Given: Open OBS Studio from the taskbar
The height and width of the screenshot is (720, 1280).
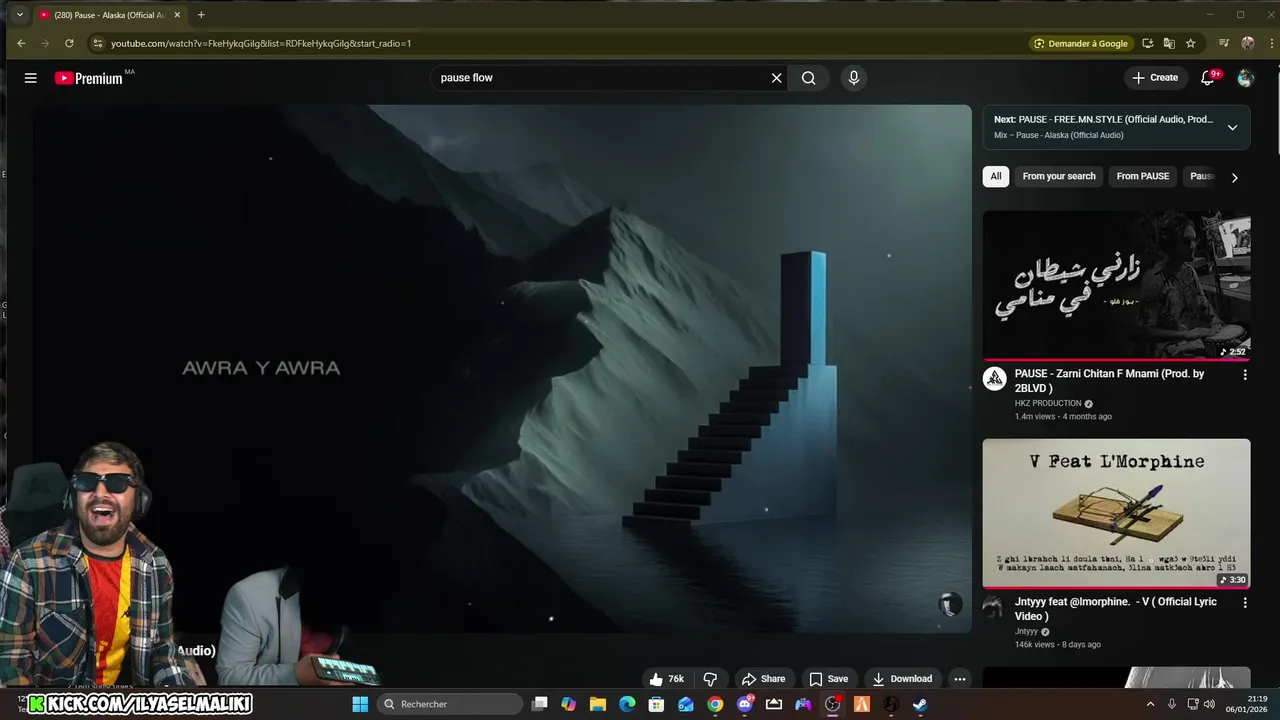Looking at the screenshot, I should tap(832, 704).
